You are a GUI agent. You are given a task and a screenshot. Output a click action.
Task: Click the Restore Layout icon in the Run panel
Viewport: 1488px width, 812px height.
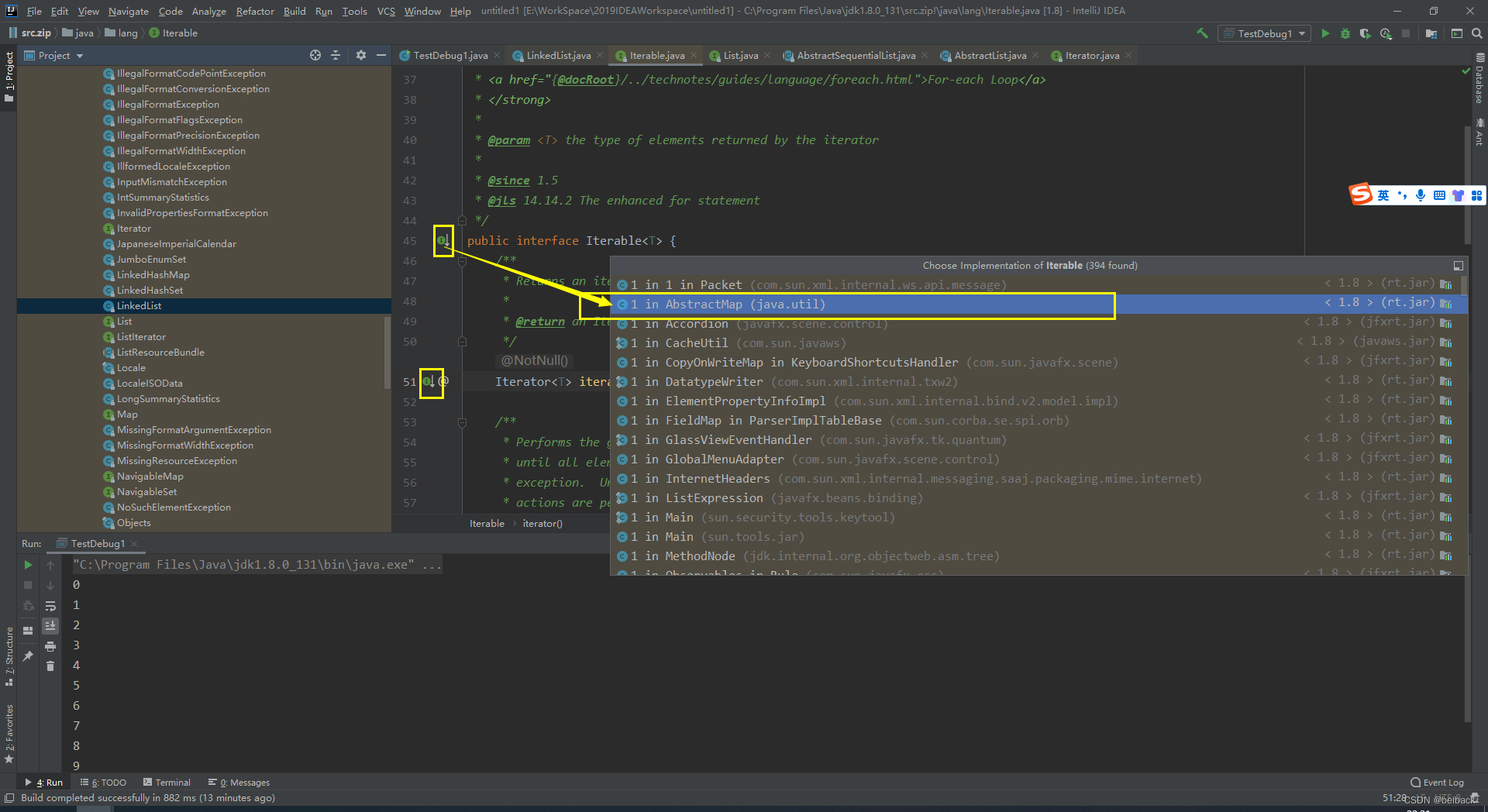(x=28, y=631)
